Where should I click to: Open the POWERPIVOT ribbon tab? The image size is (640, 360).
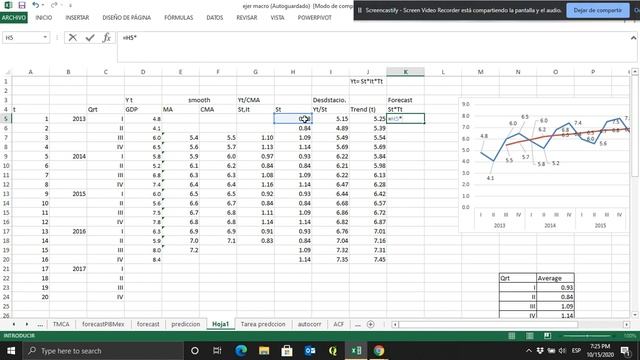315,18
